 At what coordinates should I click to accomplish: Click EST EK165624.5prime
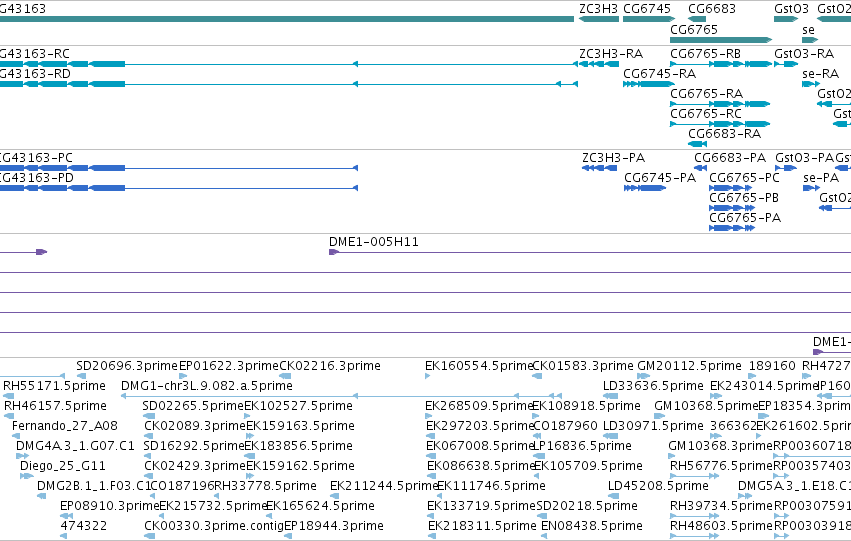click(270, 516)
